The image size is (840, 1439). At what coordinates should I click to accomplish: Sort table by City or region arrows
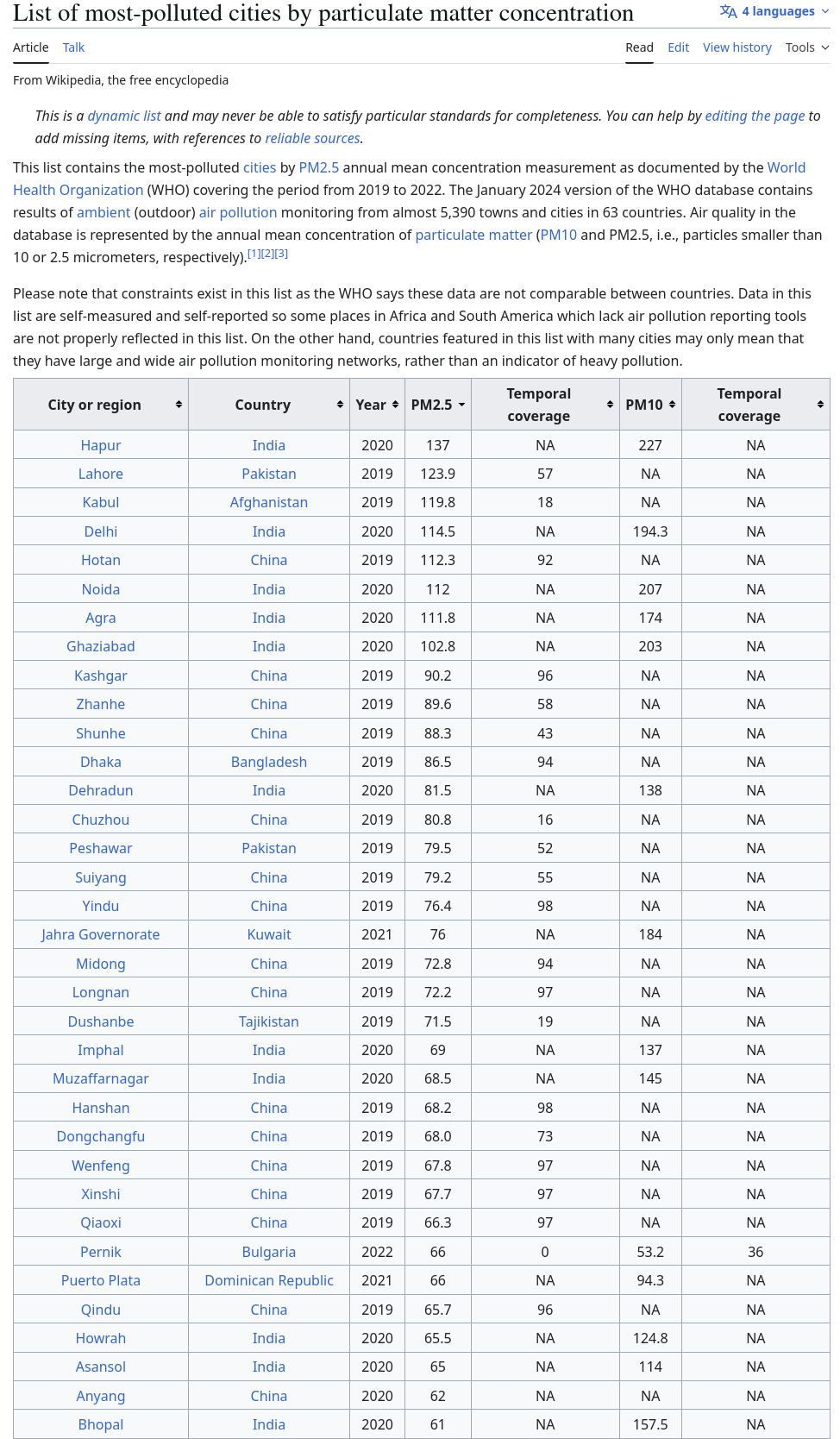[179, 405]
